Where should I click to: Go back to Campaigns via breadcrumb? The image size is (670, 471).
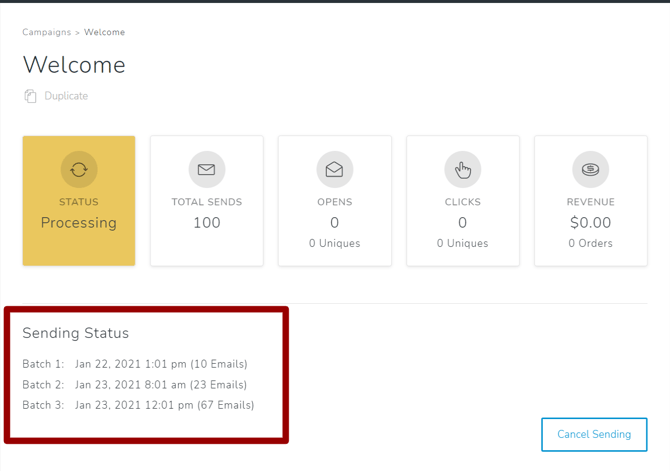[x=46, y=32]
